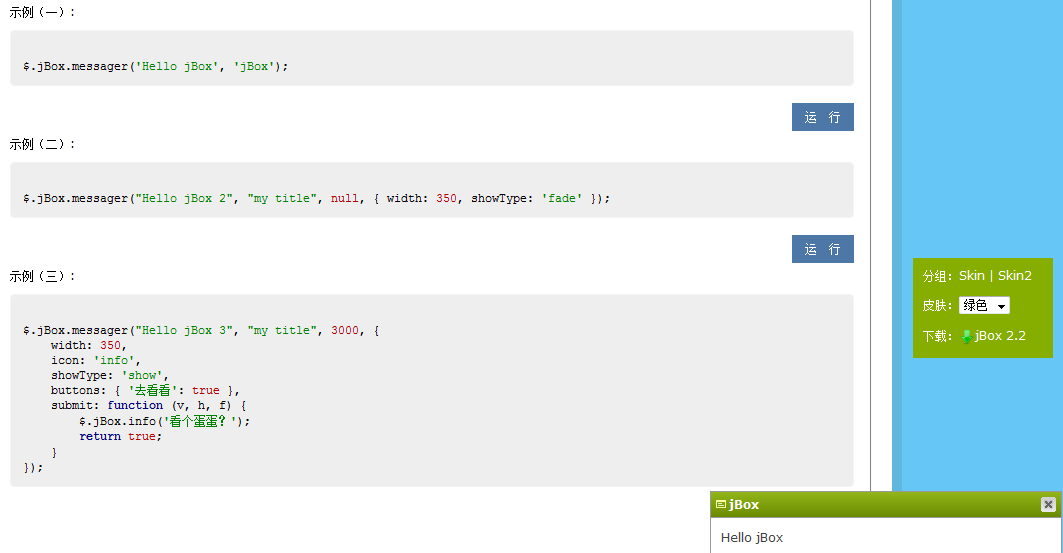Click the 示例（一） heading
Image resolution: width=1063 pixels, height=553 pixels.
pos(41,12)
